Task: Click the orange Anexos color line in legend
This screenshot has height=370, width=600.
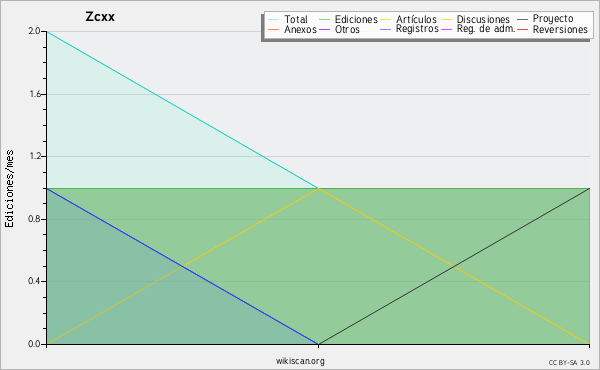Action: coord(274,29)
